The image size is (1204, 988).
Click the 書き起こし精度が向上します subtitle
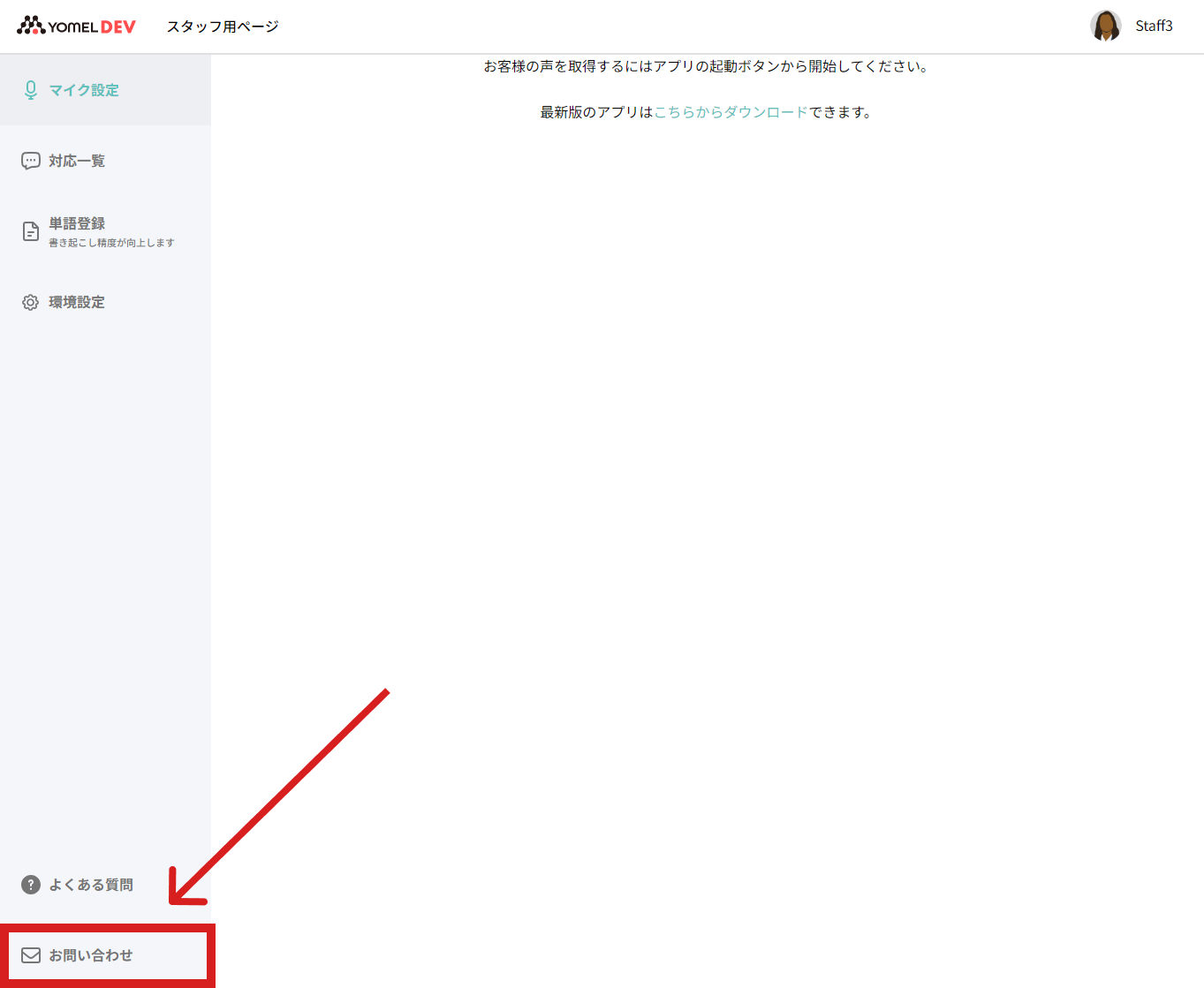tap(111, 243)
